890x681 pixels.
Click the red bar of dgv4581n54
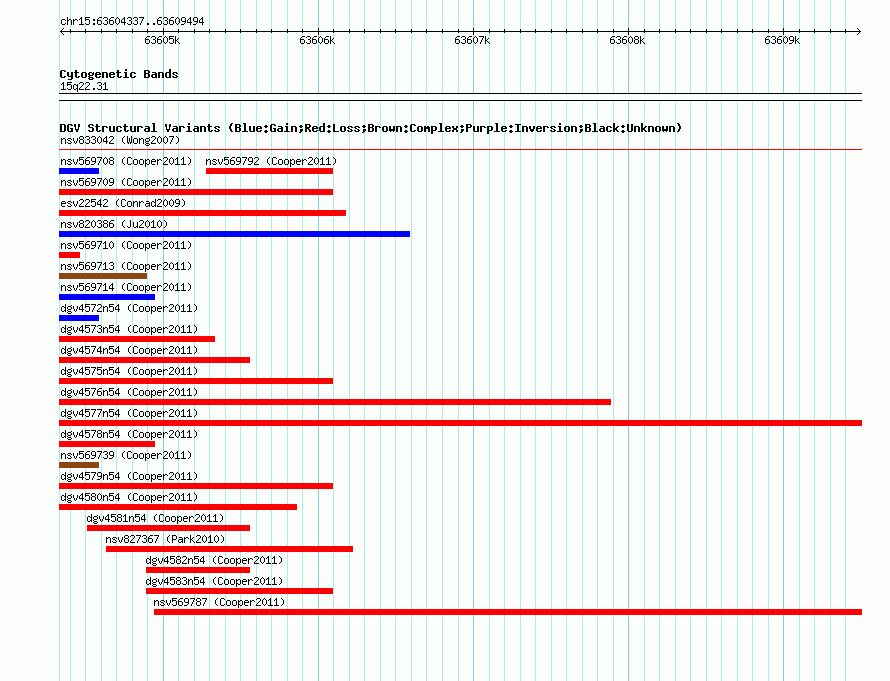[x=168, y=528]
